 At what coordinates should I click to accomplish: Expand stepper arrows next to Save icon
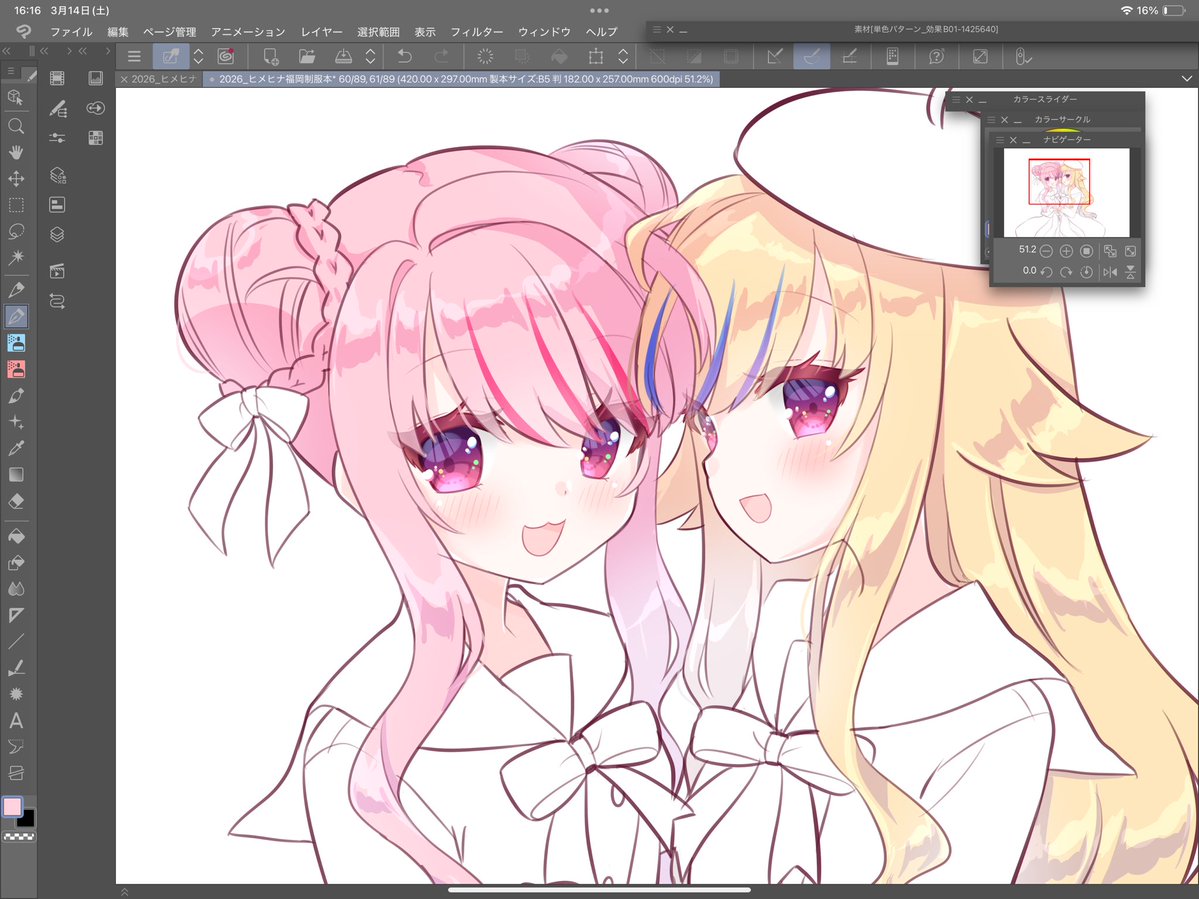(370, 56)
